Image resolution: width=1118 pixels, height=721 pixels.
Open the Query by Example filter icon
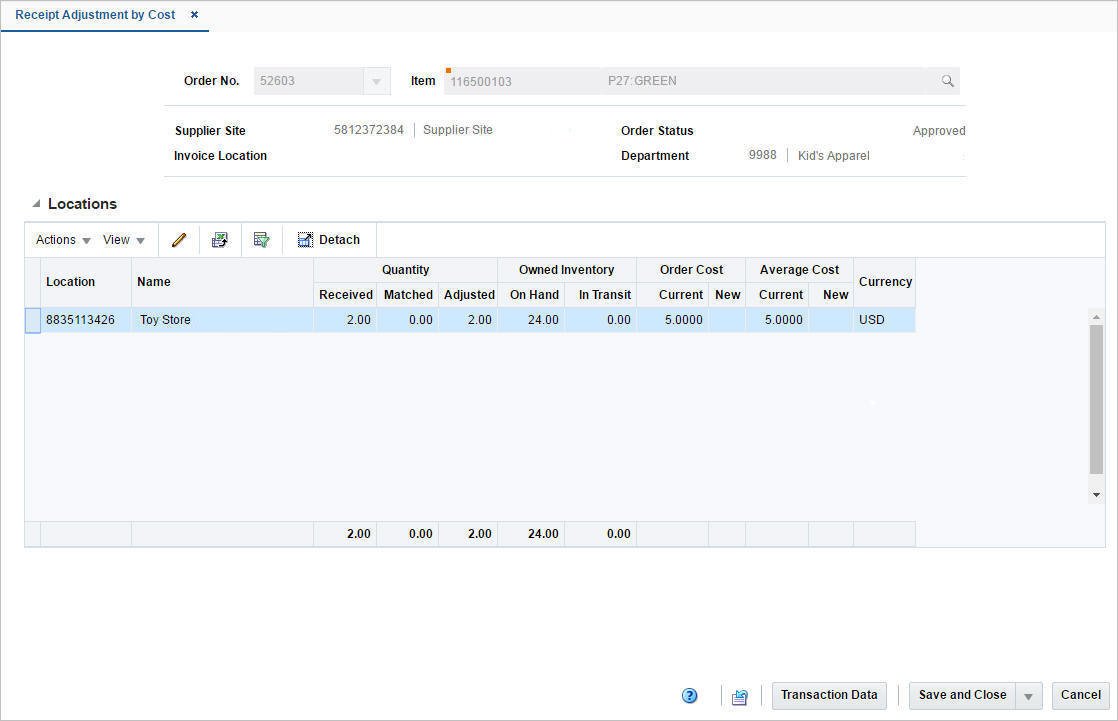pyautogui.click(x=261, y=239)
